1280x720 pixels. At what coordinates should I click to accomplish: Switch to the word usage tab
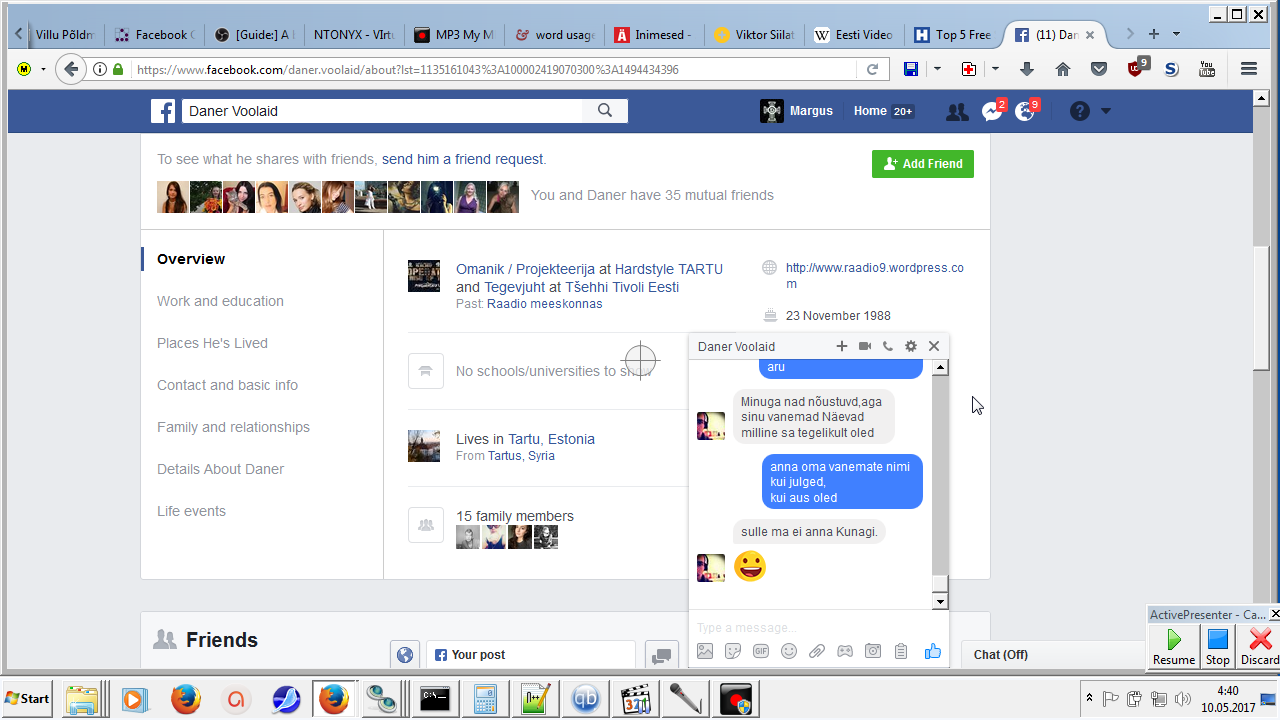point(554,34)
